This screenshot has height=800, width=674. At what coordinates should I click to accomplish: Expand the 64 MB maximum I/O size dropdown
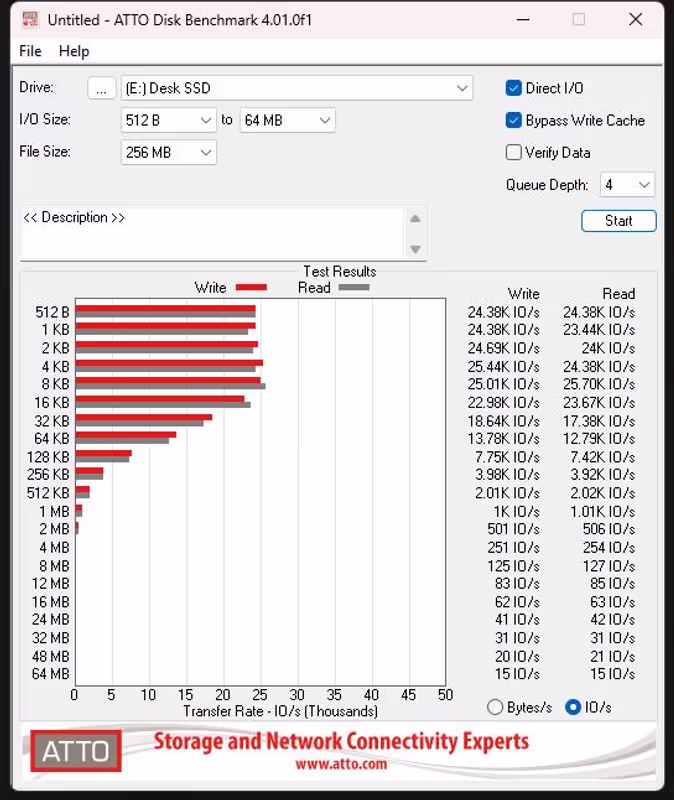288,120
